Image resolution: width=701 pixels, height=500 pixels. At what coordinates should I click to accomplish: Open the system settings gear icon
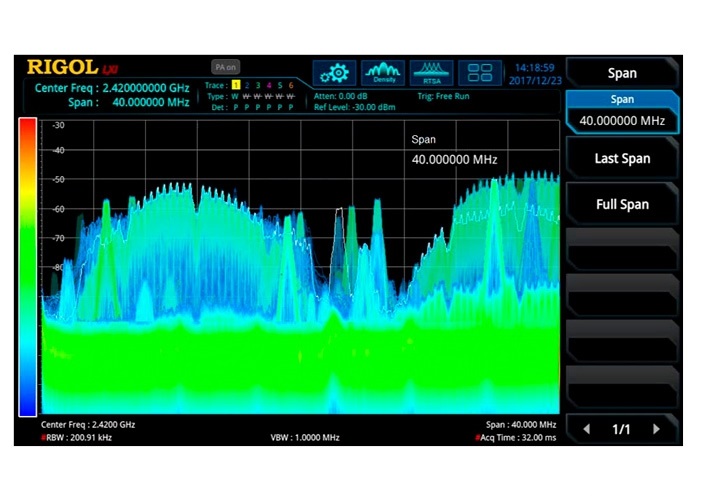334,73
